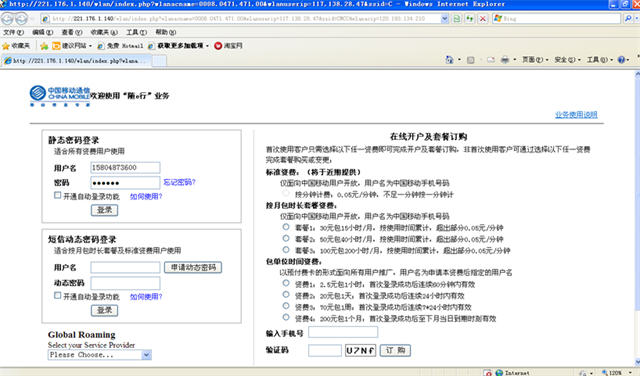Expand the Home button dropdown arrow
This screenshot has width=640, height=376.
pos(459,60)
